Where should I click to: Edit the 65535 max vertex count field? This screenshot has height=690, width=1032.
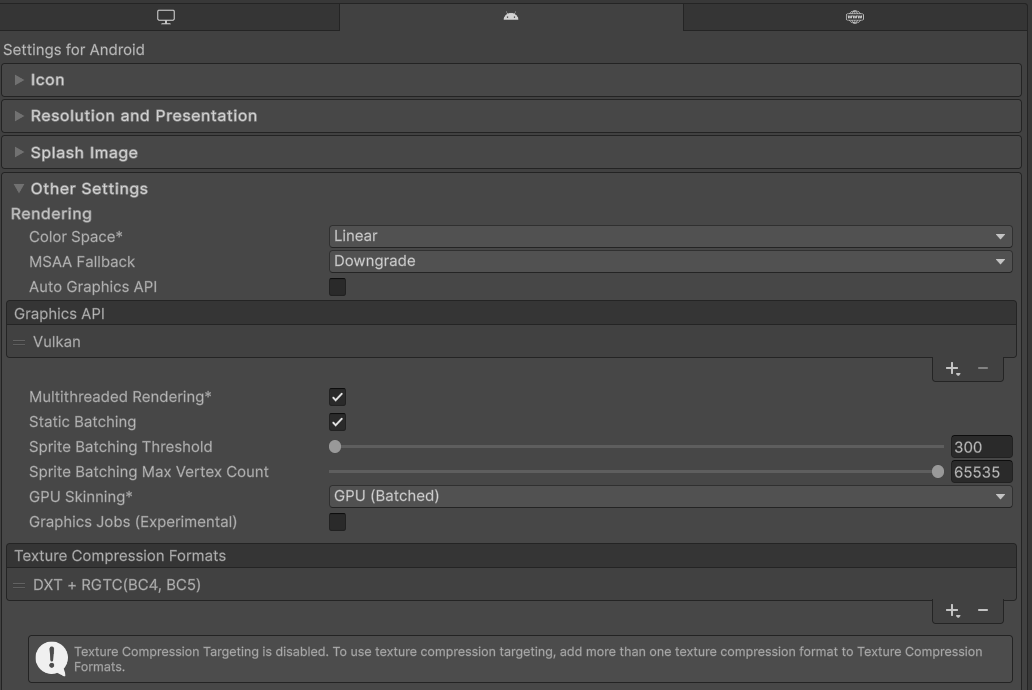click(x=981, y=472)
